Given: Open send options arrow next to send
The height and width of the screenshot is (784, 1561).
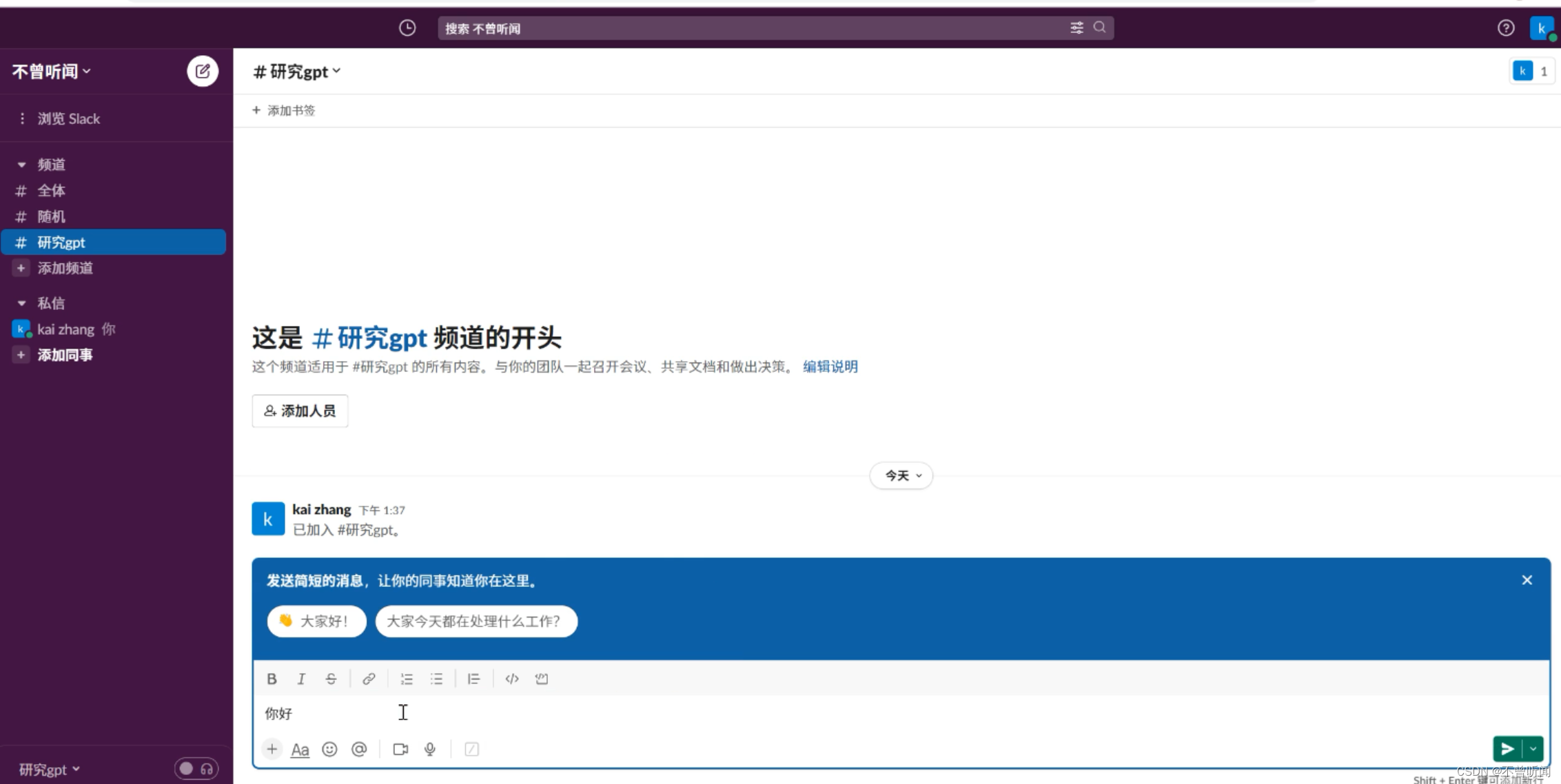Looking at the screenshot, I should (1533, 748).
